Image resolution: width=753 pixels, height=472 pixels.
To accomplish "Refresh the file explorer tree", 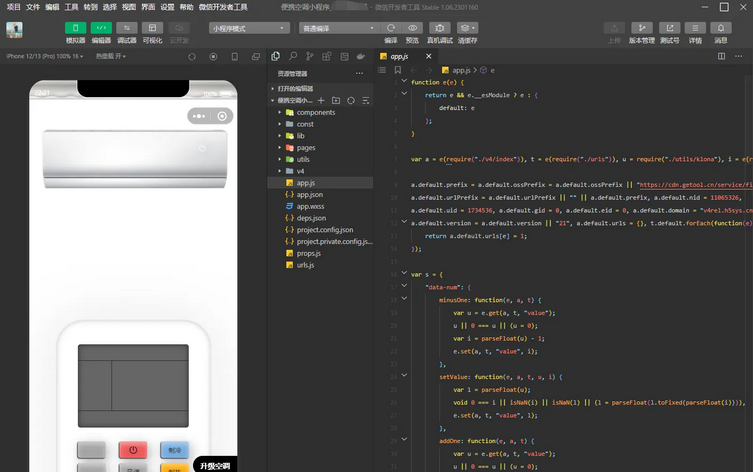I will 350,101.
